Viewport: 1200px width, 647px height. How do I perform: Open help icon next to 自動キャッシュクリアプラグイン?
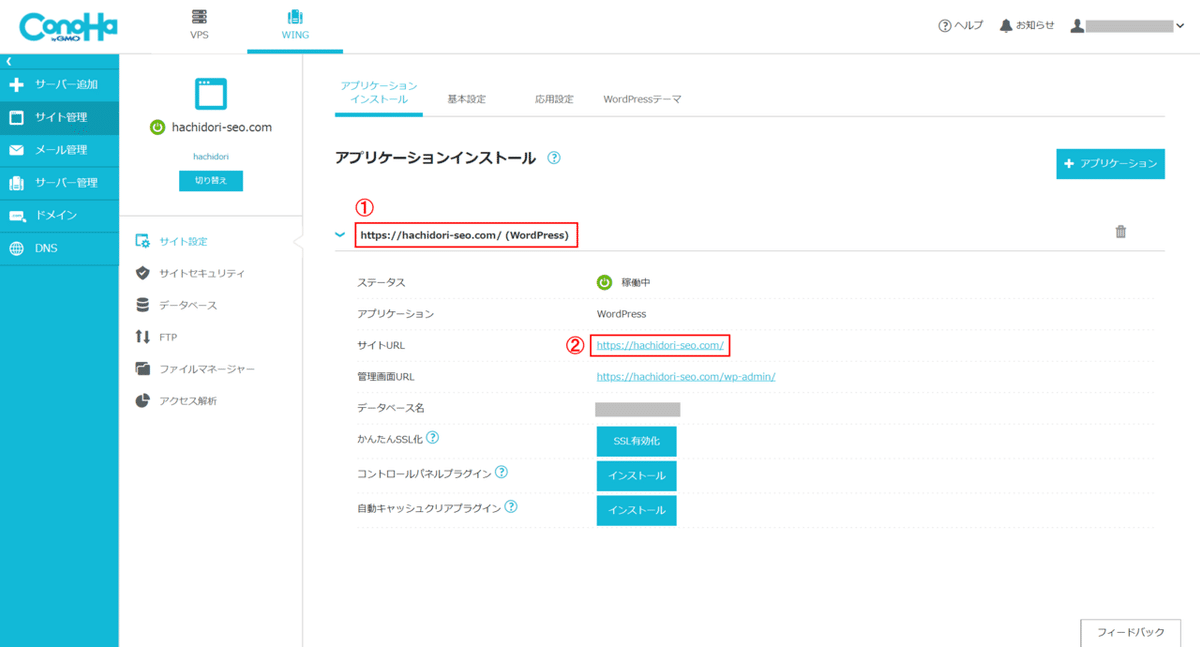[x=511, y=507]
